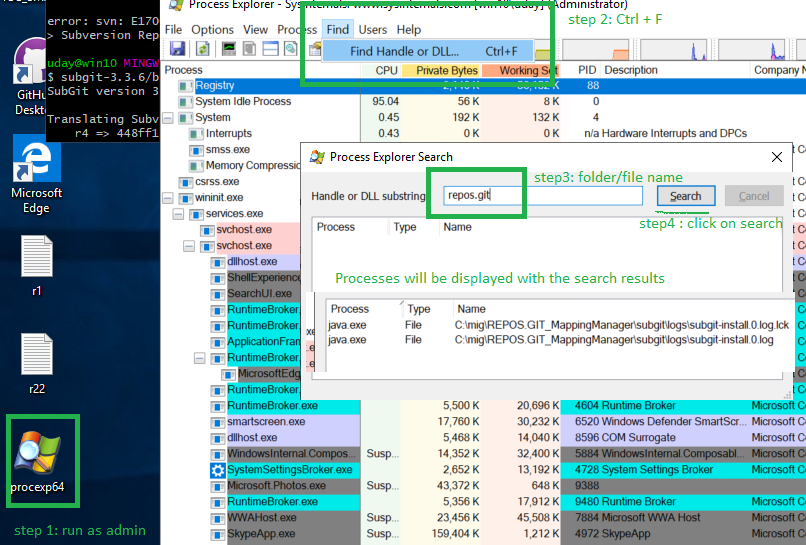Open the Help menu
This screenshot has width=806, height=545.
click(409, 30)
